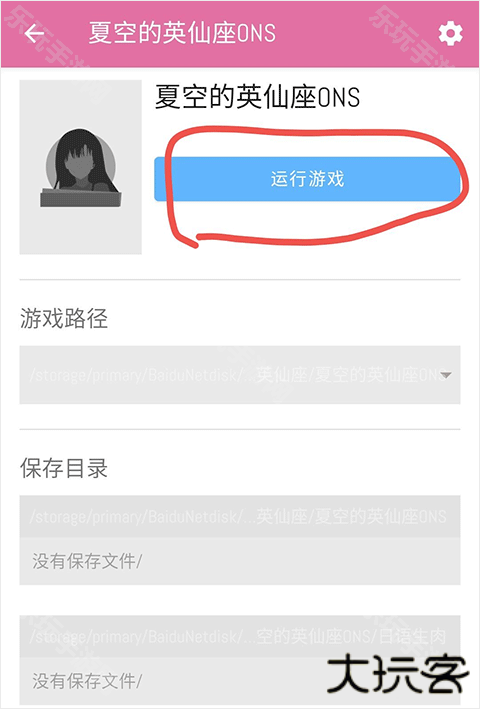Open settings with the gear icon
The image size is (480, 709).
450,33
